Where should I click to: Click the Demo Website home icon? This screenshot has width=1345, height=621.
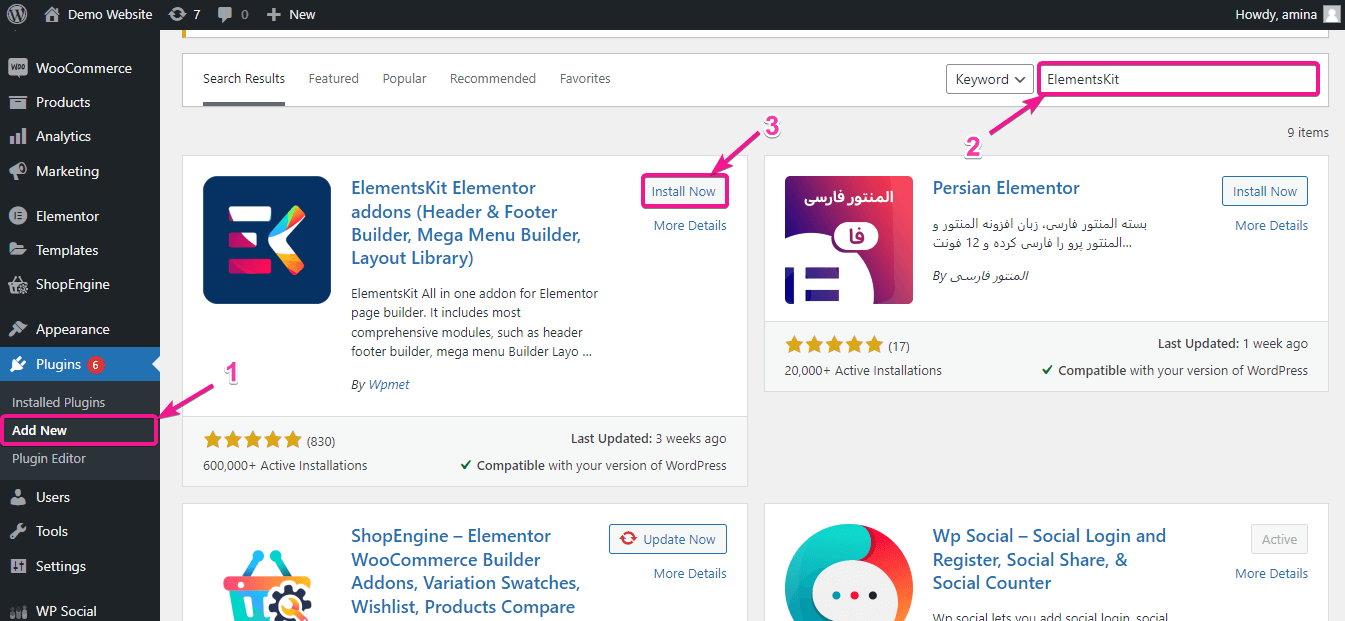pyautogui.click(x=52, y=14)
